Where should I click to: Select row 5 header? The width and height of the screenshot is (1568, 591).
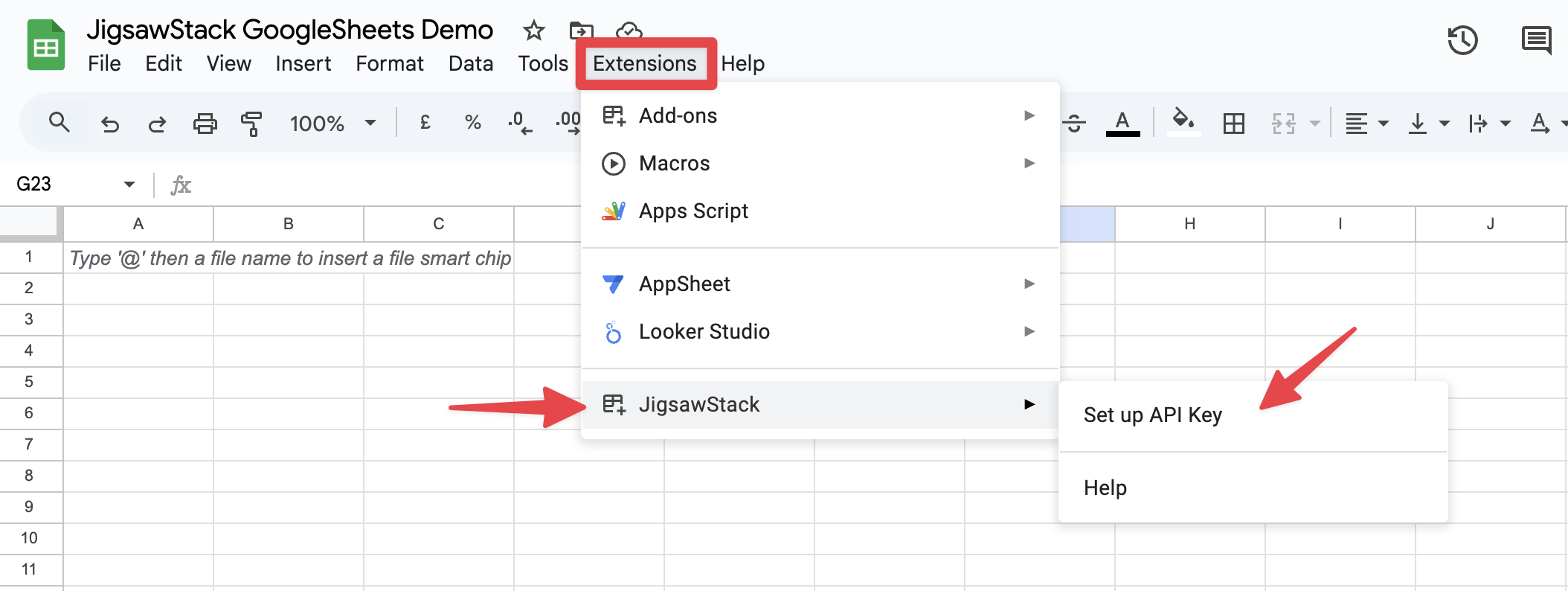30,382
